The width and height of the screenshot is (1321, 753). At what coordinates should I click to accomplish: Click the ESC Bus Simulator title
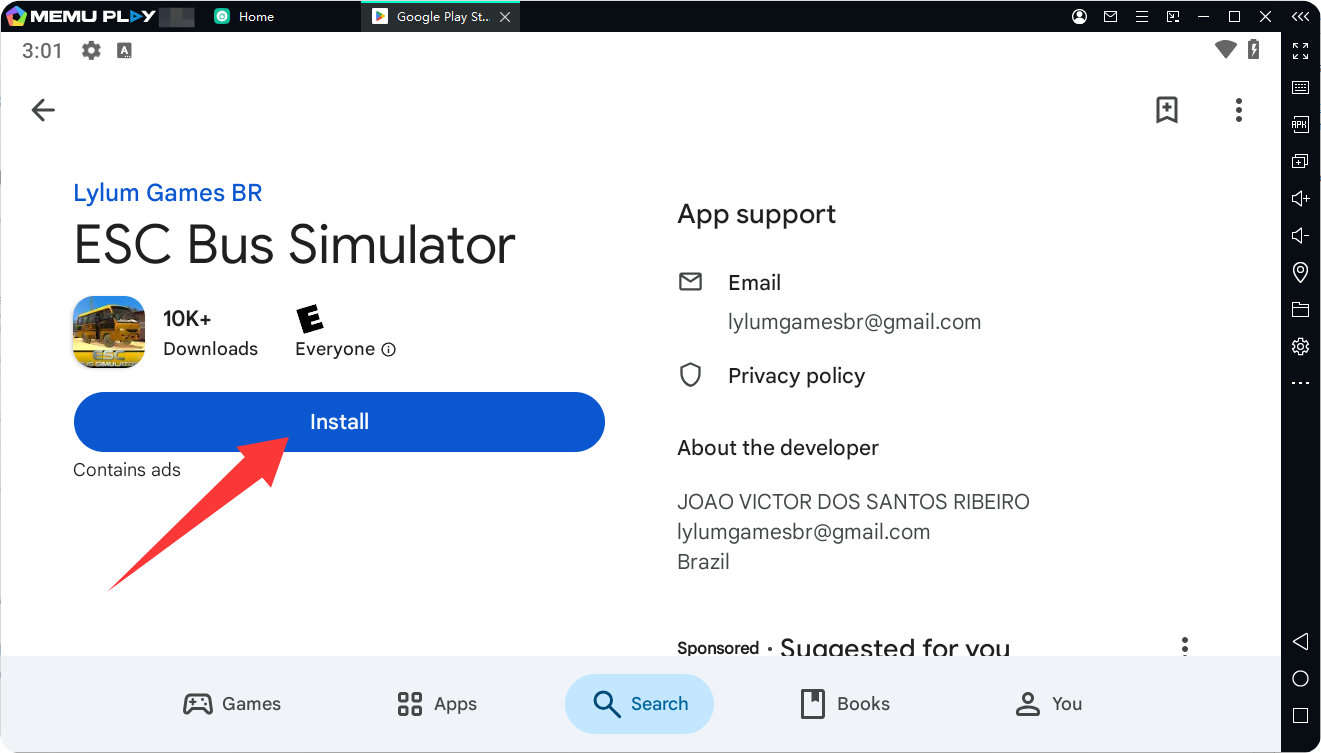point(295,244)
